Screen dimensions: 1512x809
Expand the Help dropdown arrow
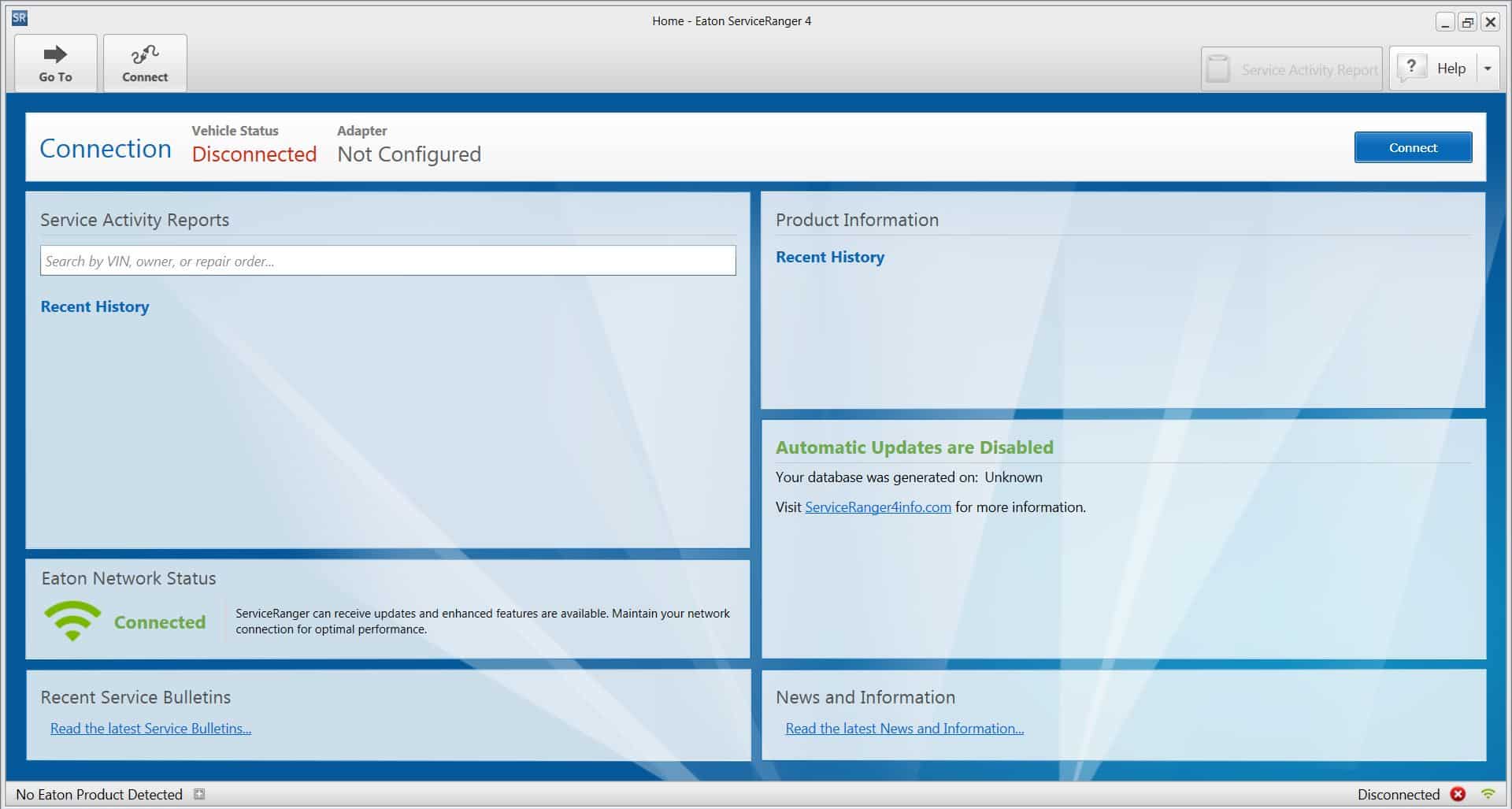tap(1488, 69)
